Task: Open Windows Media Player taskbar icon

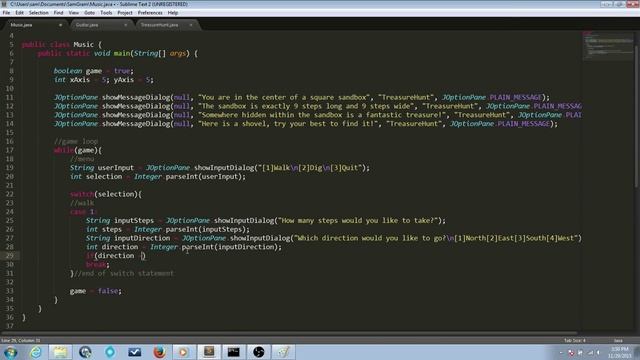Action: click(x=184, y=352)
